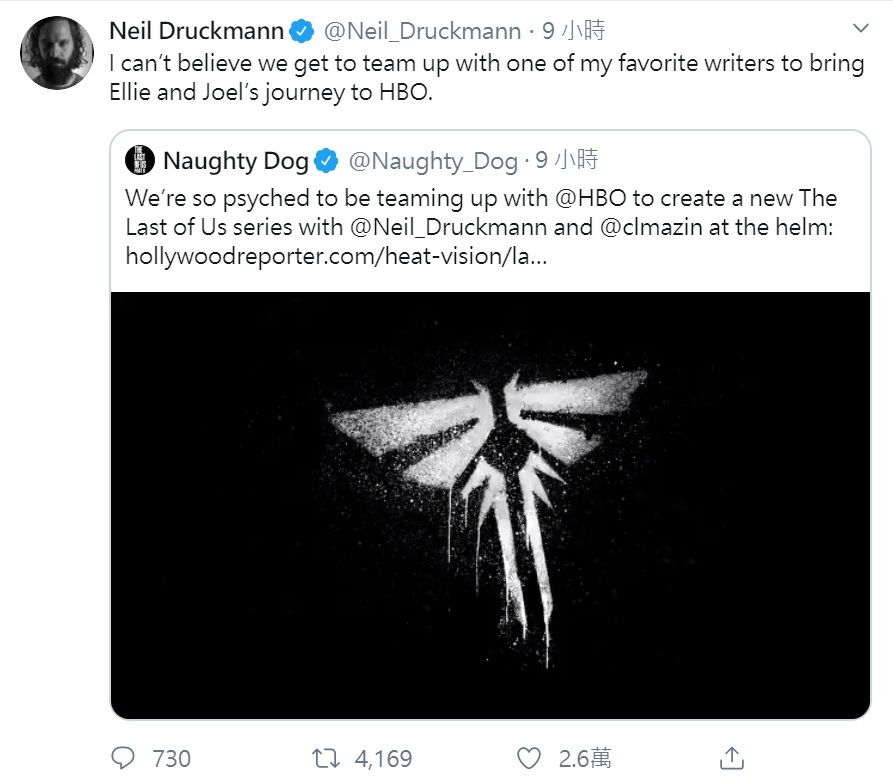Open Neil Druckmann's profile avatar
The height and width of the screenshot is (783, 893).
point(56,52)
